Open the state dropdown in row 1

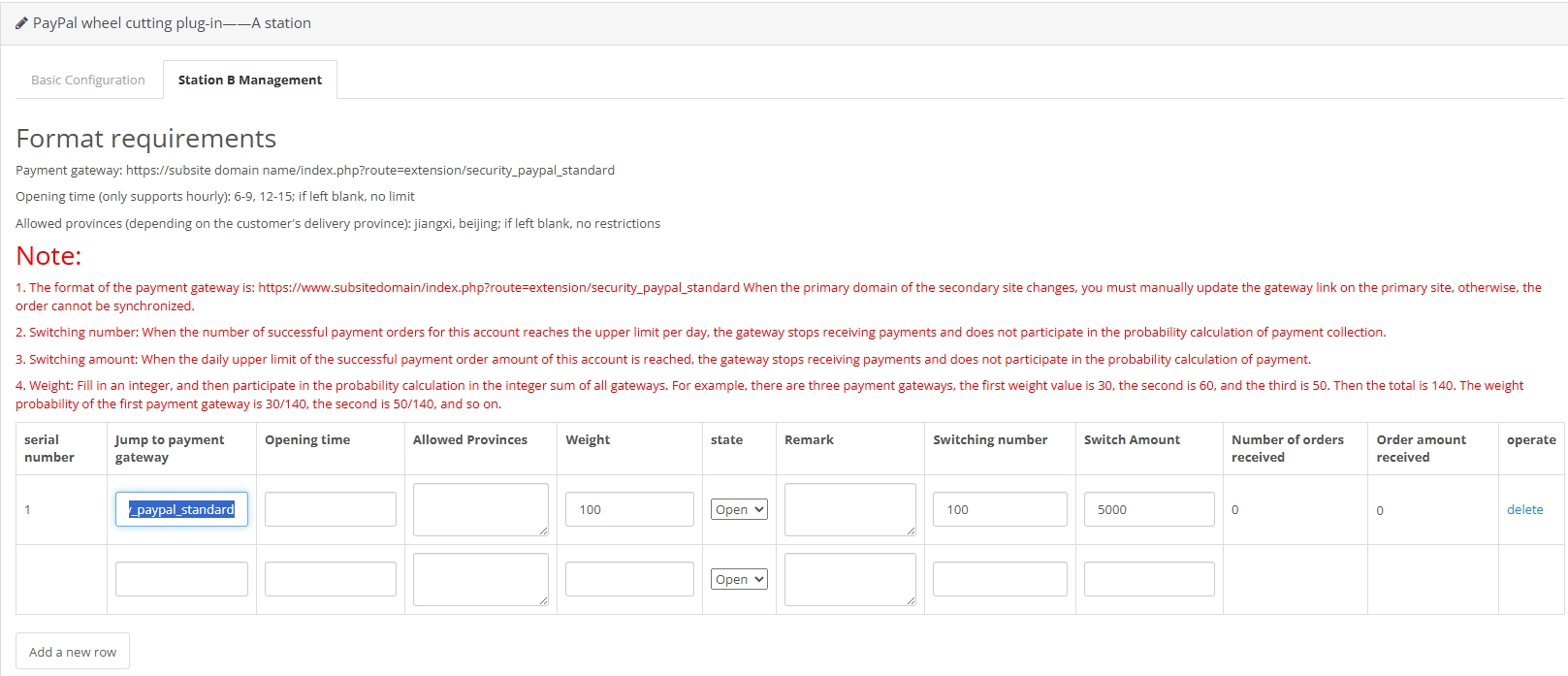(x=739, y=509)
